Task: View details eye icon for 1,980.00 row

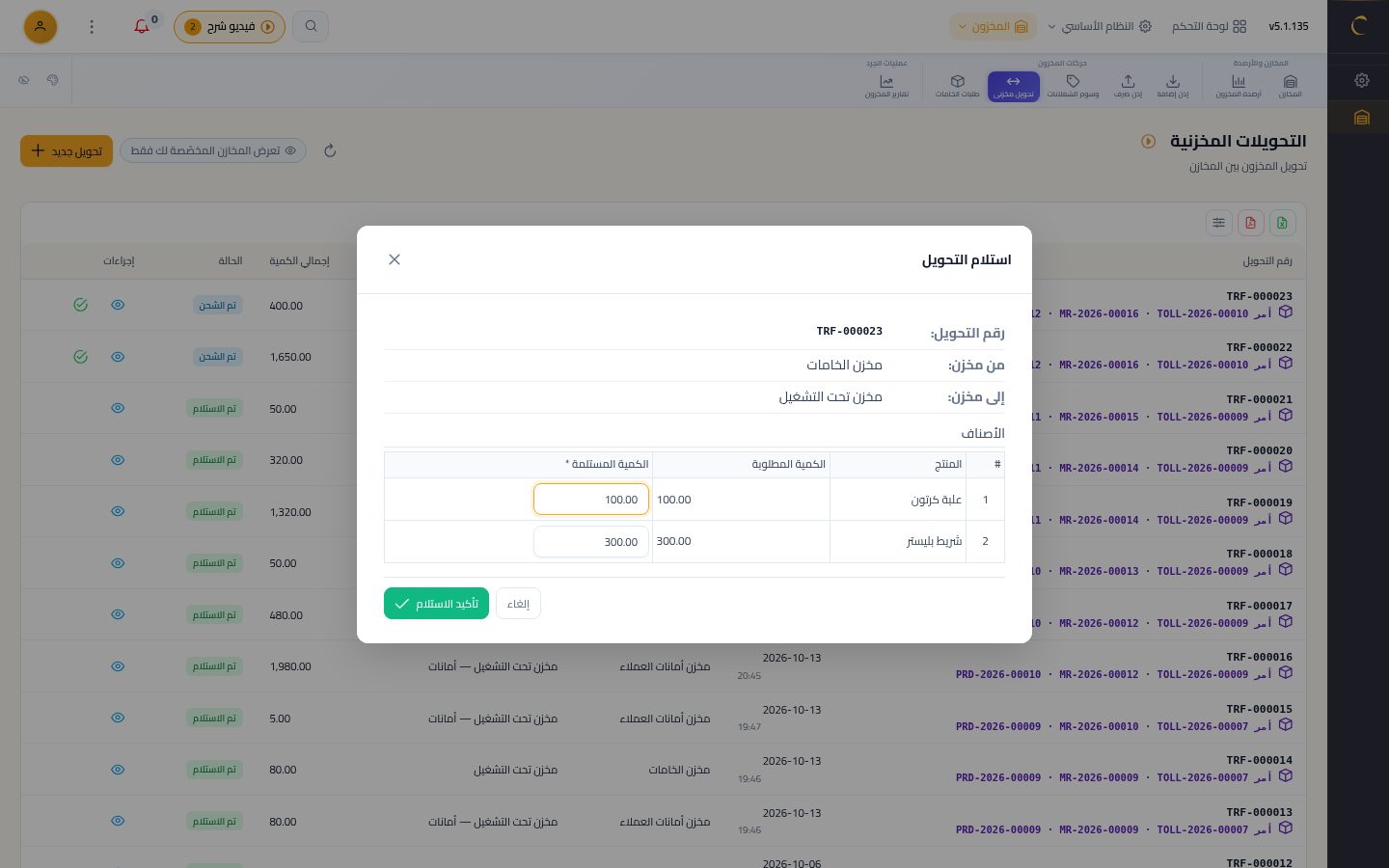Action: 118,666
